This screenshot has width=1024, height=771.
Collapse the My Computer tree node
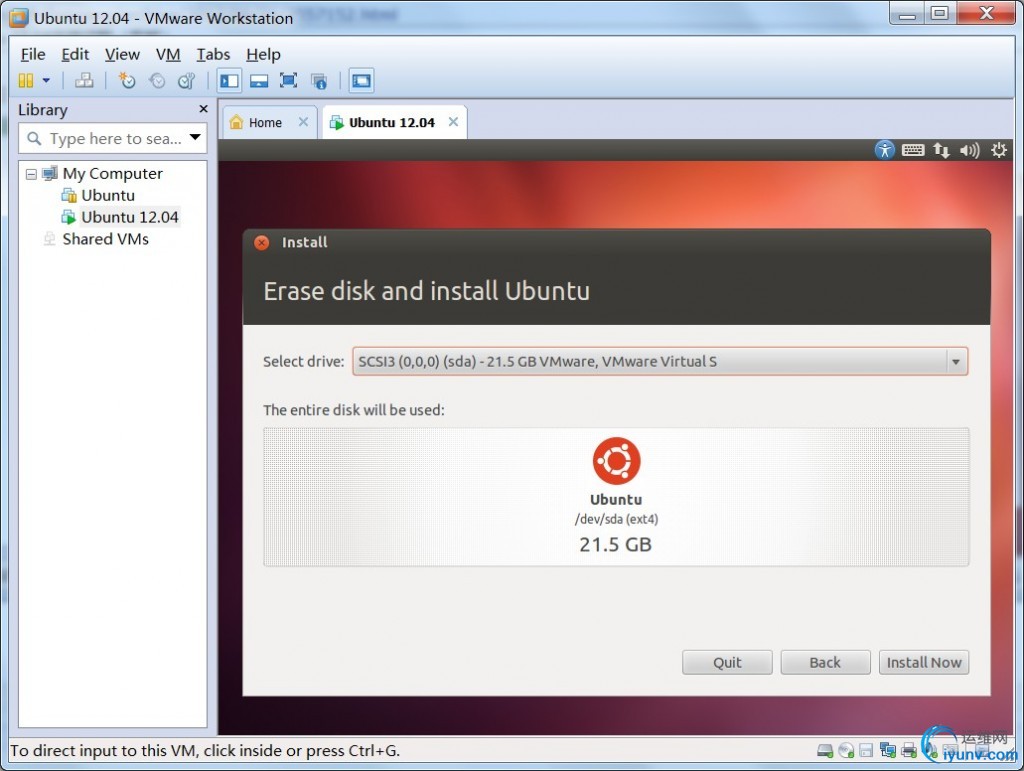pos(31,174)
